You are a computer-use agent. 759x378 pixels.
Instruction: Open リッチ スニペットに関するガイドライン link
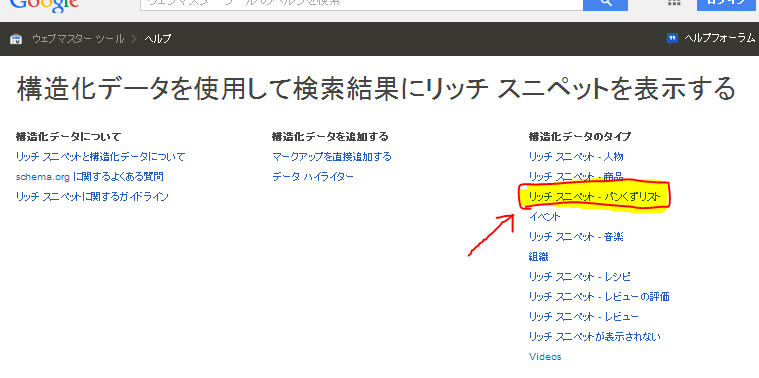coord(92,197)
